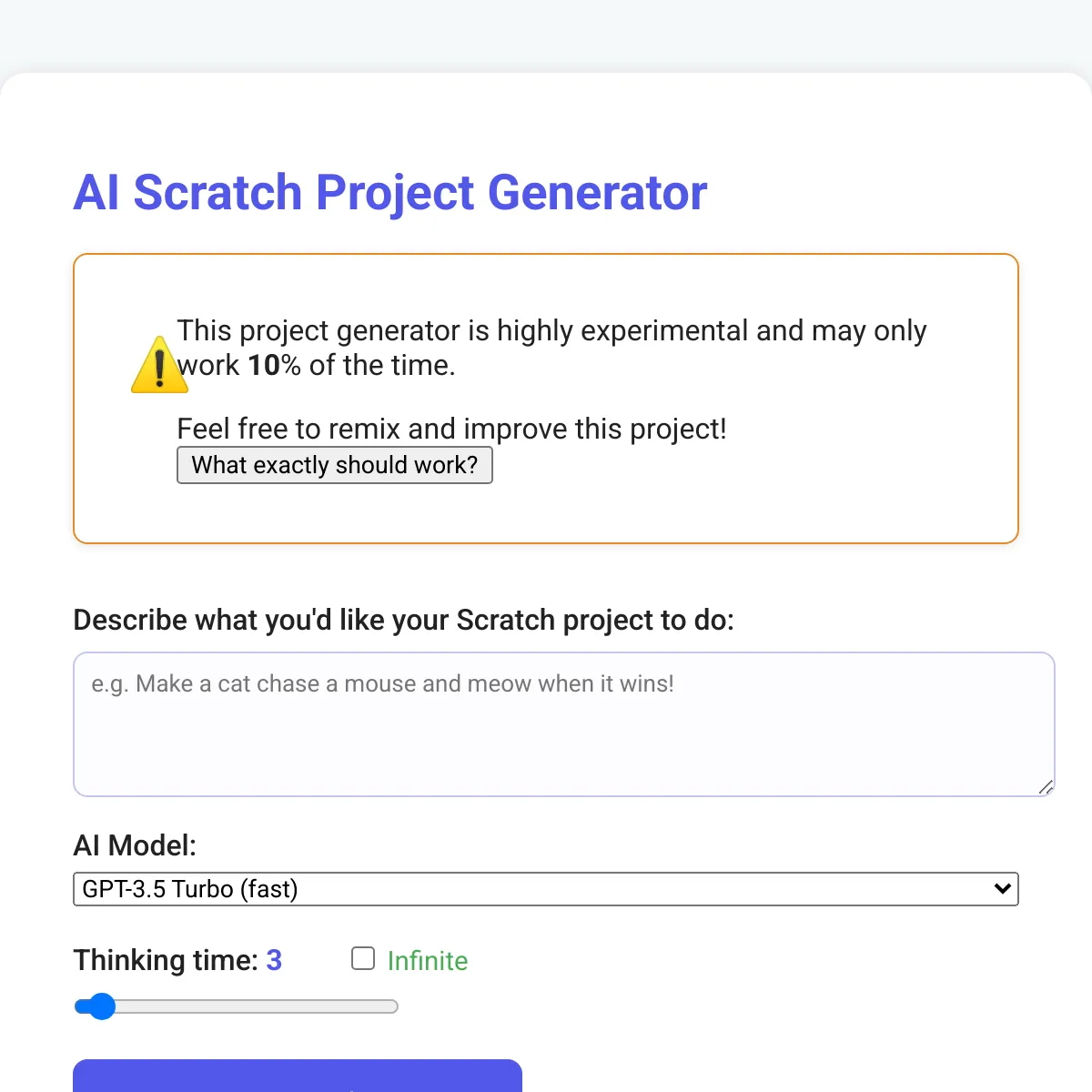1092x1092 pixels.
Task: Click the 'AI Scratch Project Generator' heading
Action: [389, 192]
